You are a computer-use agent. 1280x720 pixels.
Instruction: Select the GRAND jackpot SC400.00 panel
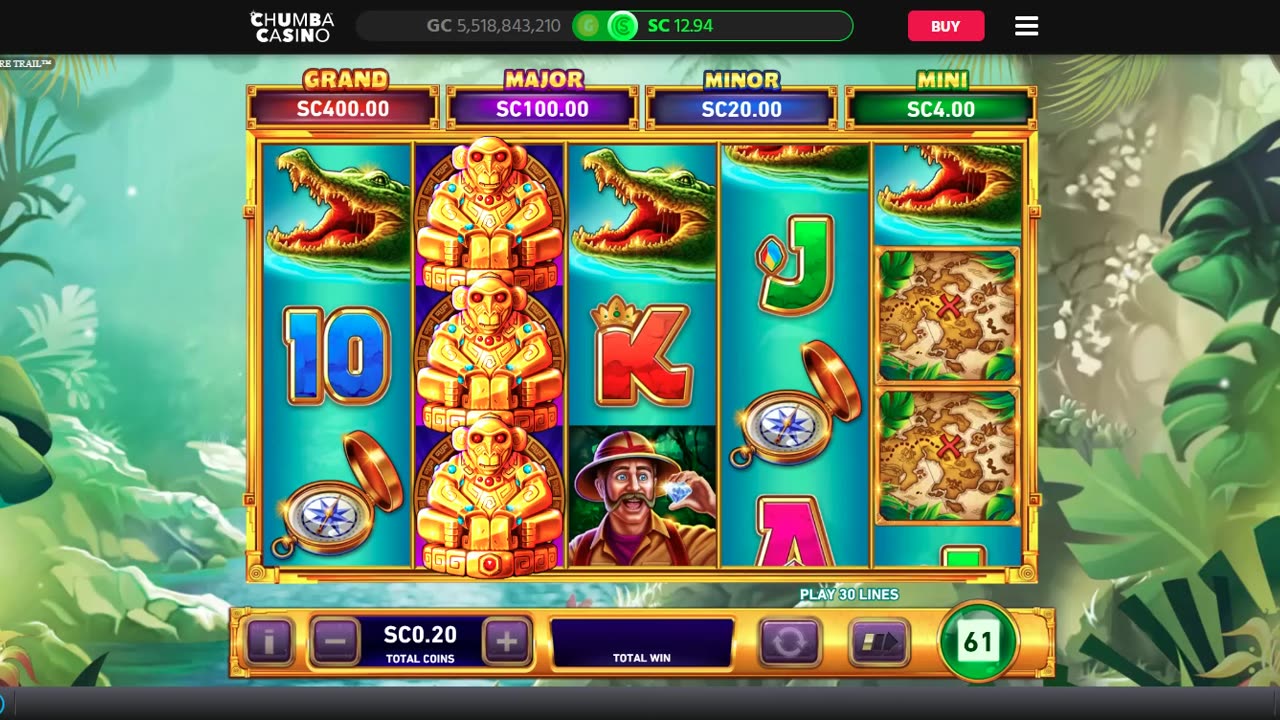(x=343, y=100)
